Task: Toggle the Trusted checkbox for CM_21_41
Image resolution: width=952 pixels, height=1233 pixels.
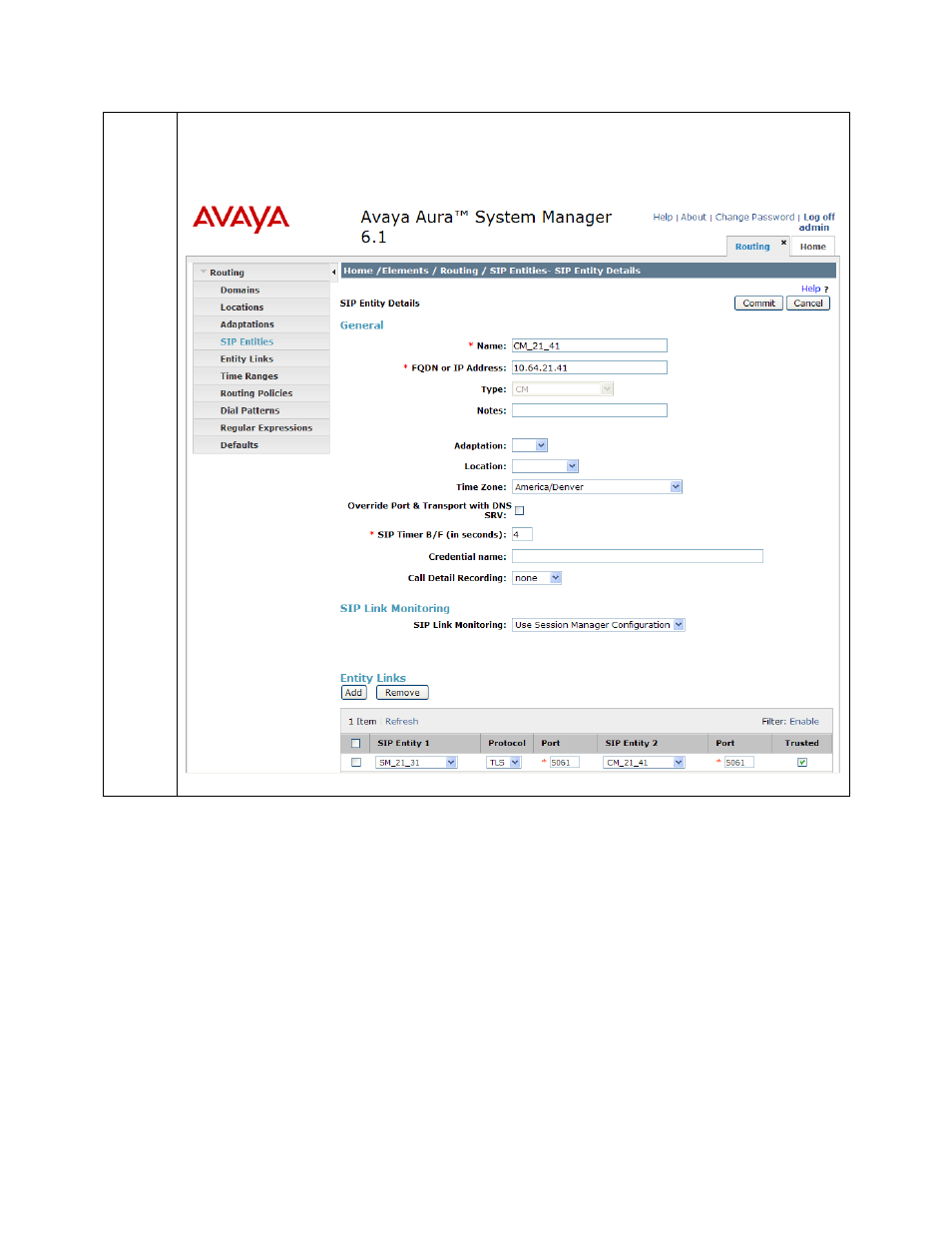Action: (x=801, y=763)
